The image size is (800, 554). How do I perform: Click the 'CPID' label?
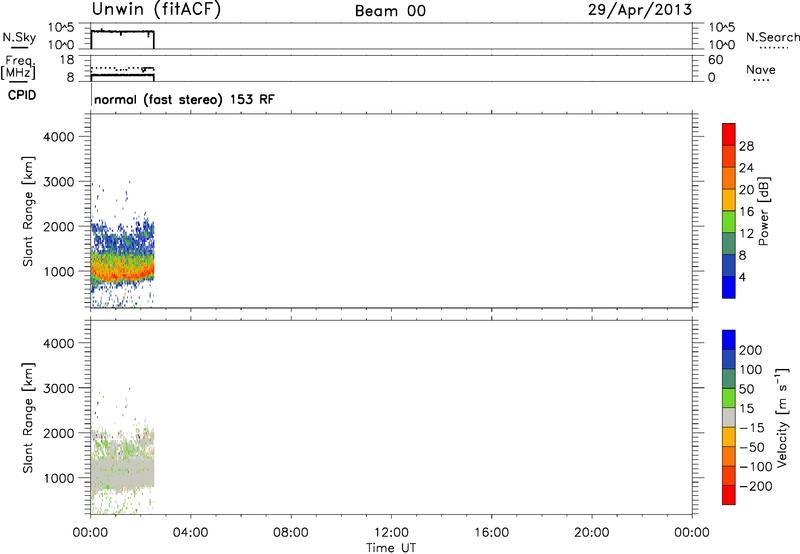pos(22,95)
